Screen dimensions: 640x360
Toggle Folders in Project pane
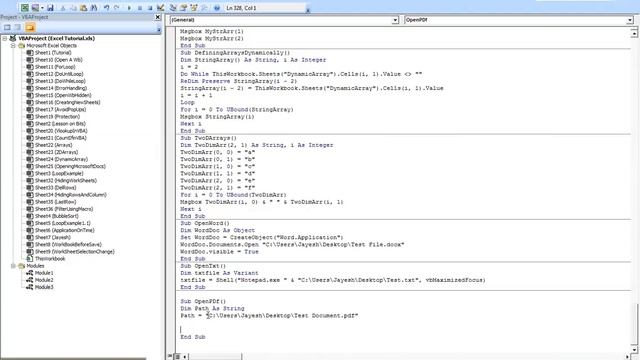[30, 27]
